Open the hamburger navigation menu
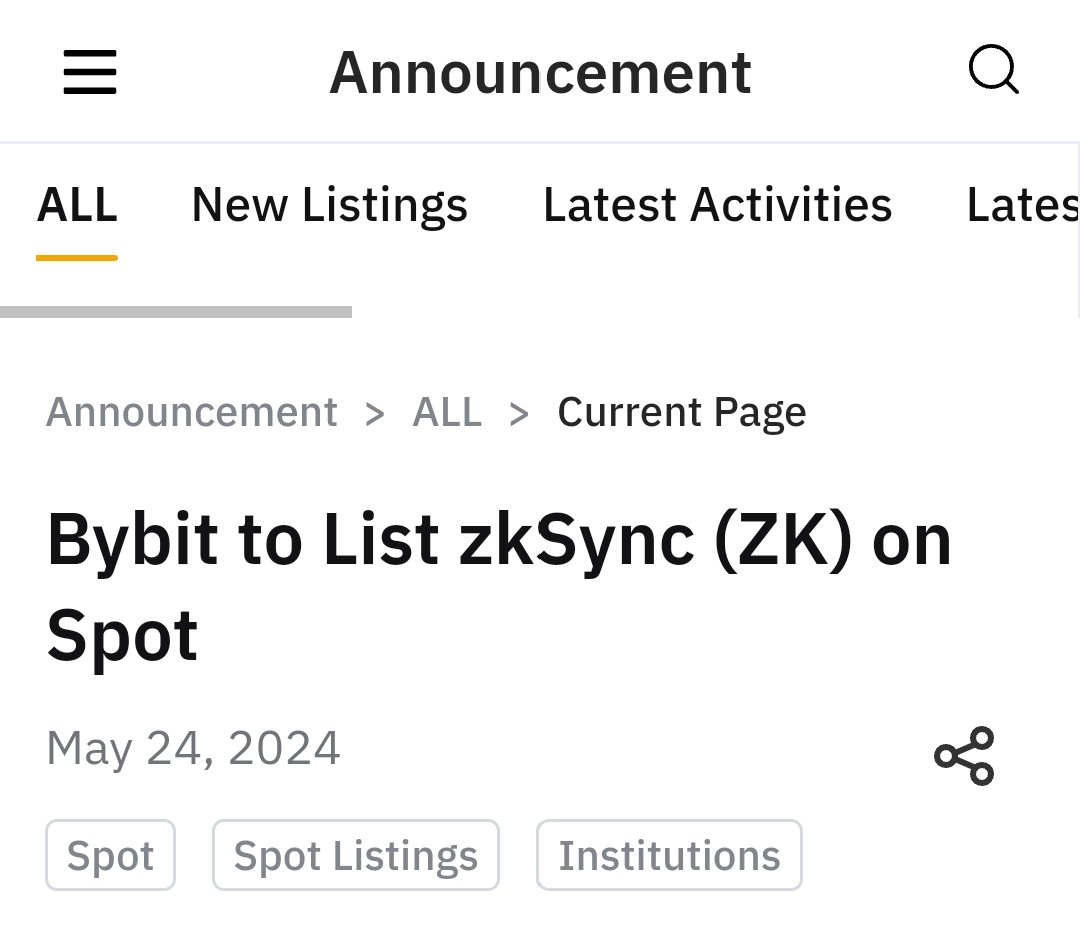 click(x=90, y=71)
